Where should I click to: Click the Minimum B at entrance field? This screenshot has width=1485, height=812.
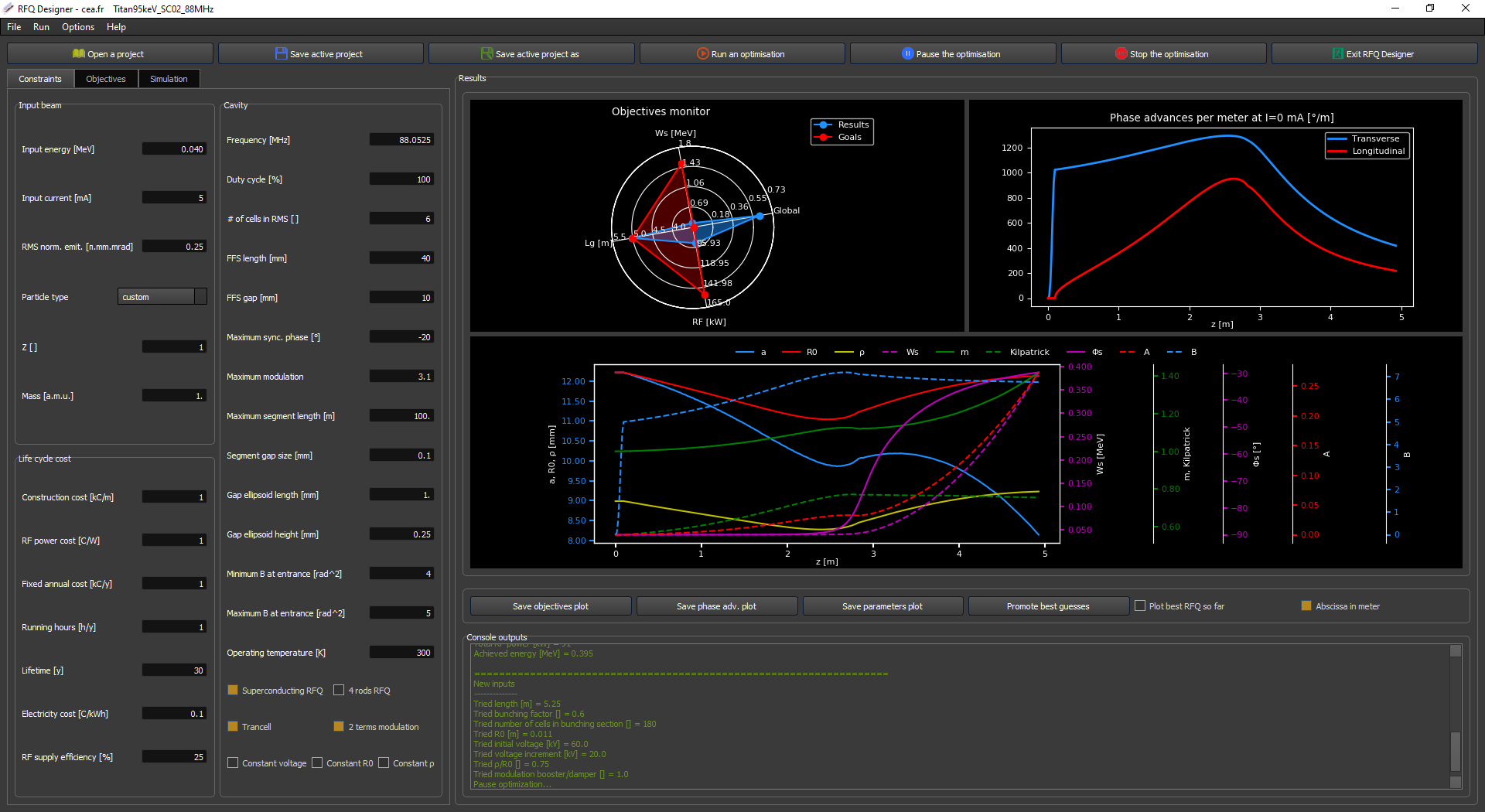click(x=401, y=574)
